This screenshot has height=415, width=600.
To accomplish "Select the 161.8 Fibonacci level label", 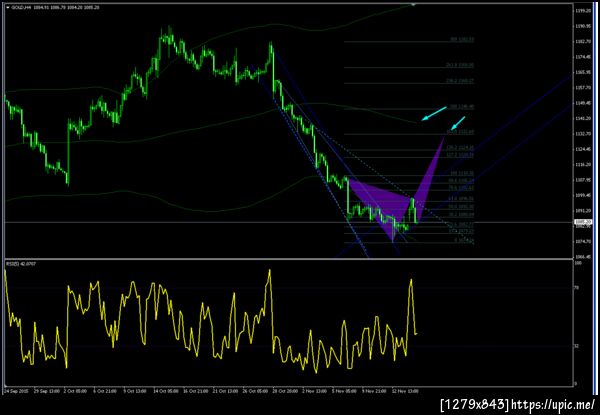I will coord(460,132).
